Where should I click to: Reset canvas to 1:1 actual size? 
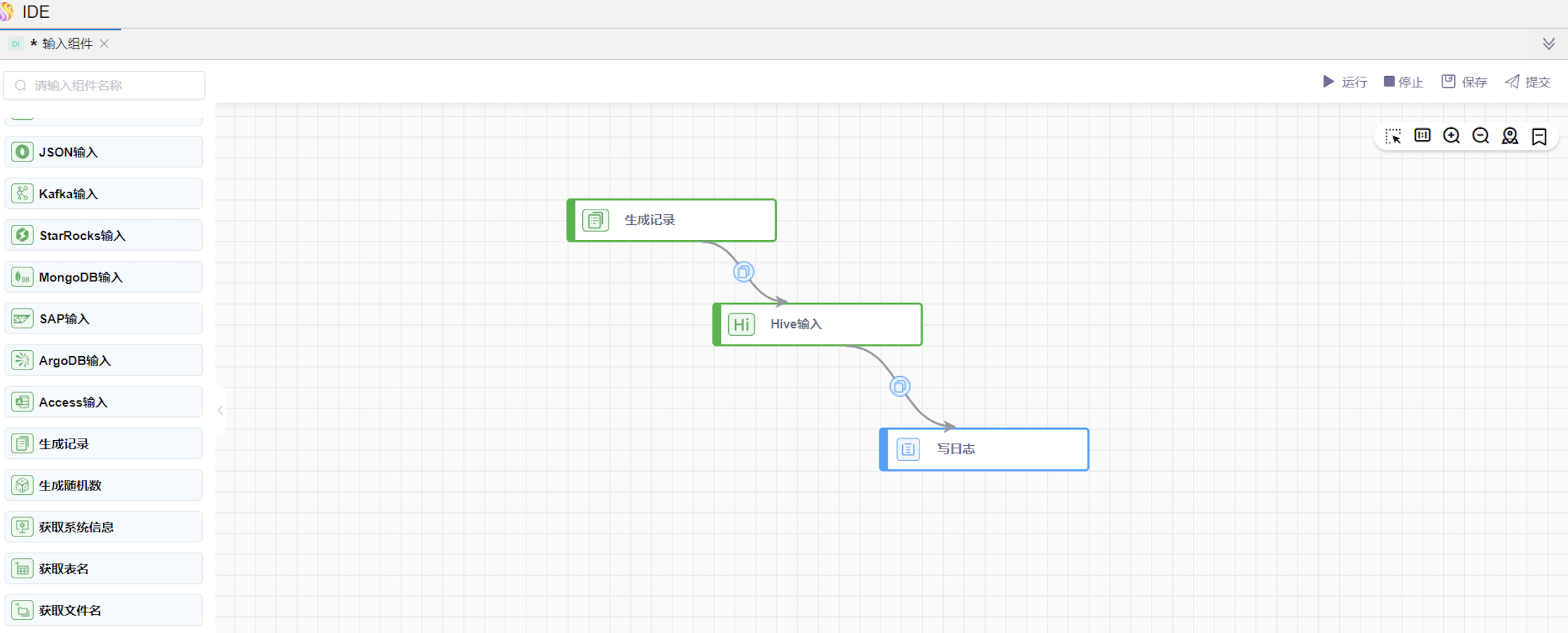coord(1422,135)
